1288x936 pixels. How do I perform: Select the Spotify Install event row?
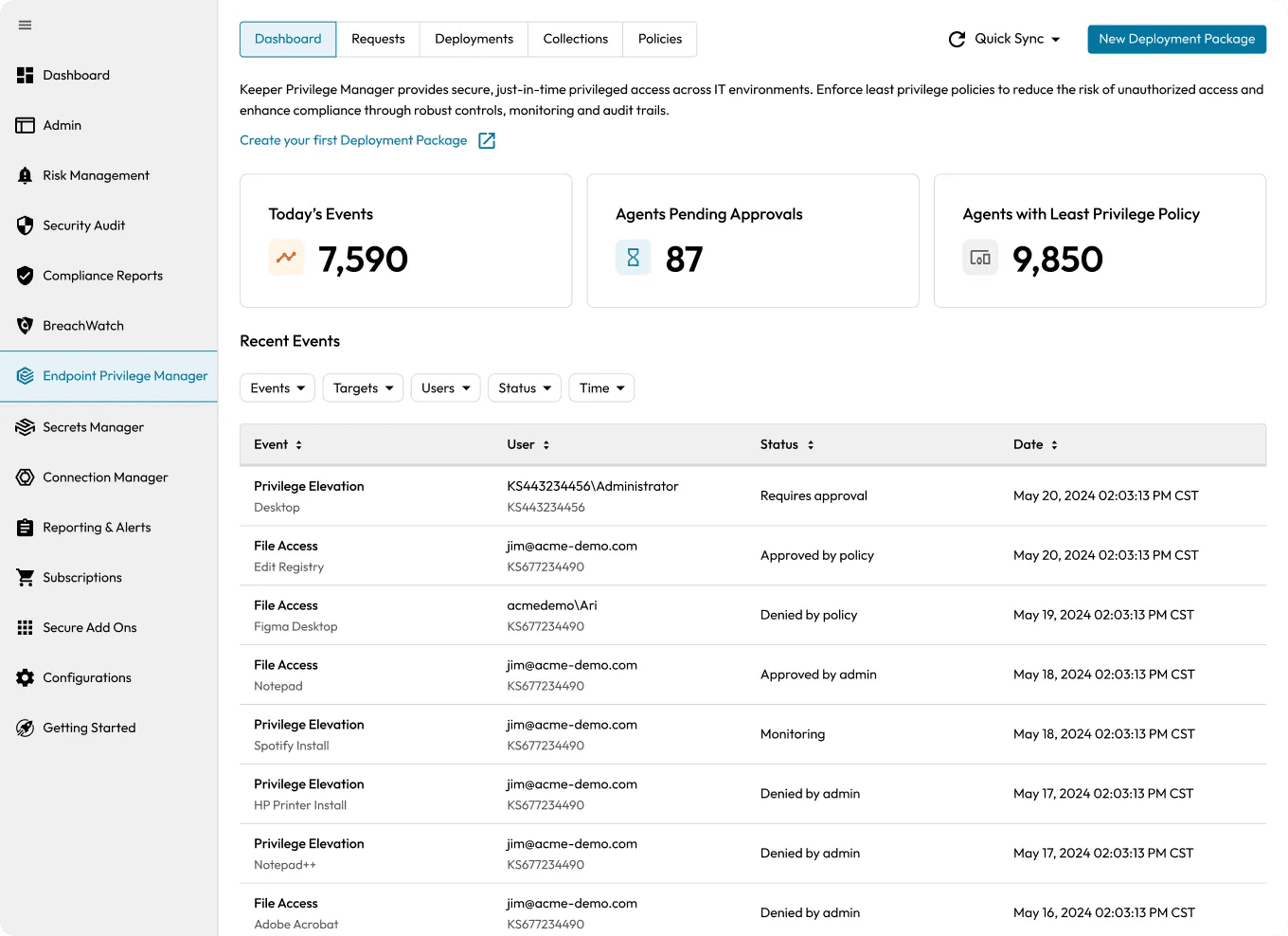click(753, 735)
